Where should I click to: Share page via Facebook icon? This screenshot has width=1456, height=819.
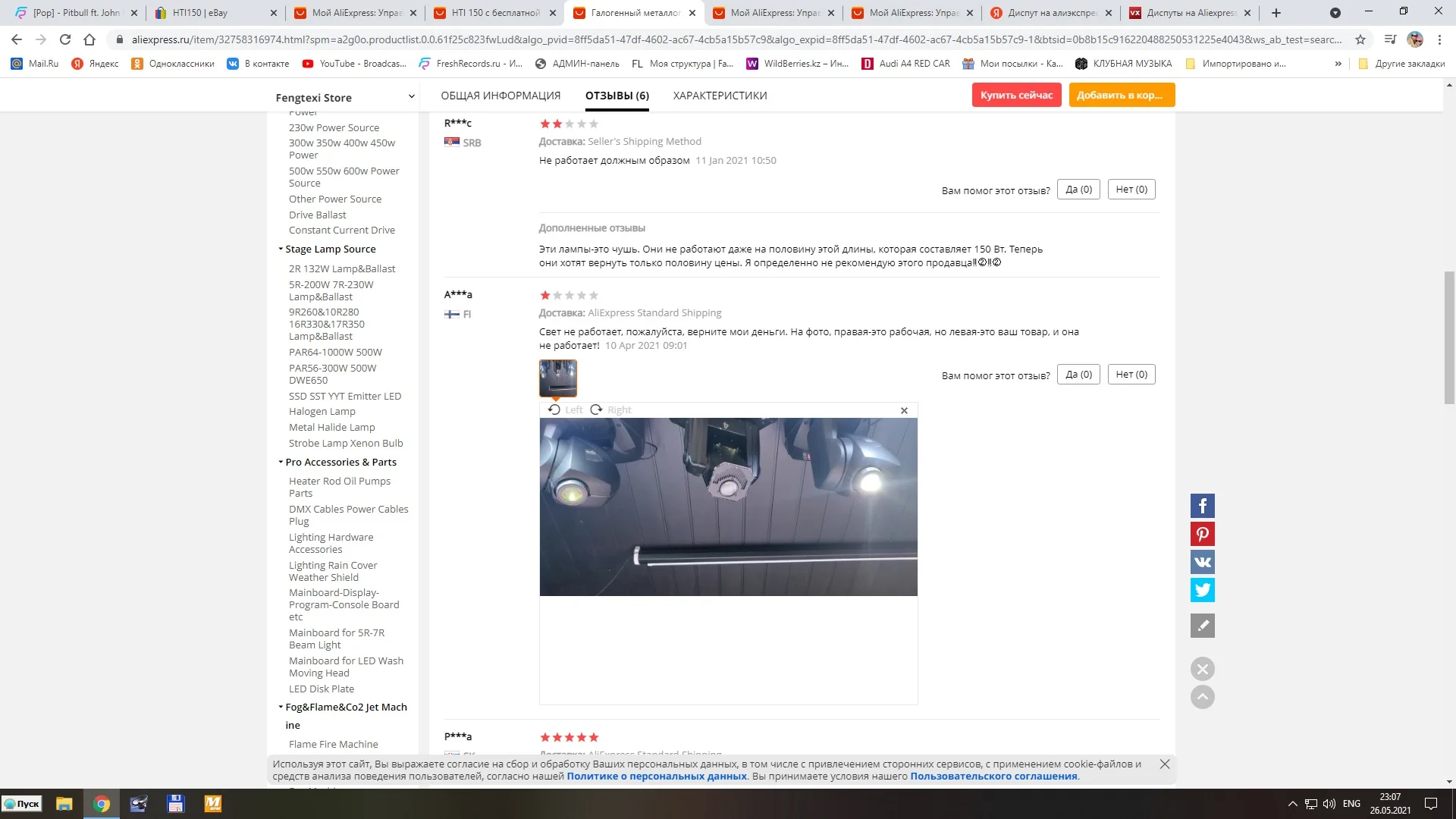(1202, 506)
